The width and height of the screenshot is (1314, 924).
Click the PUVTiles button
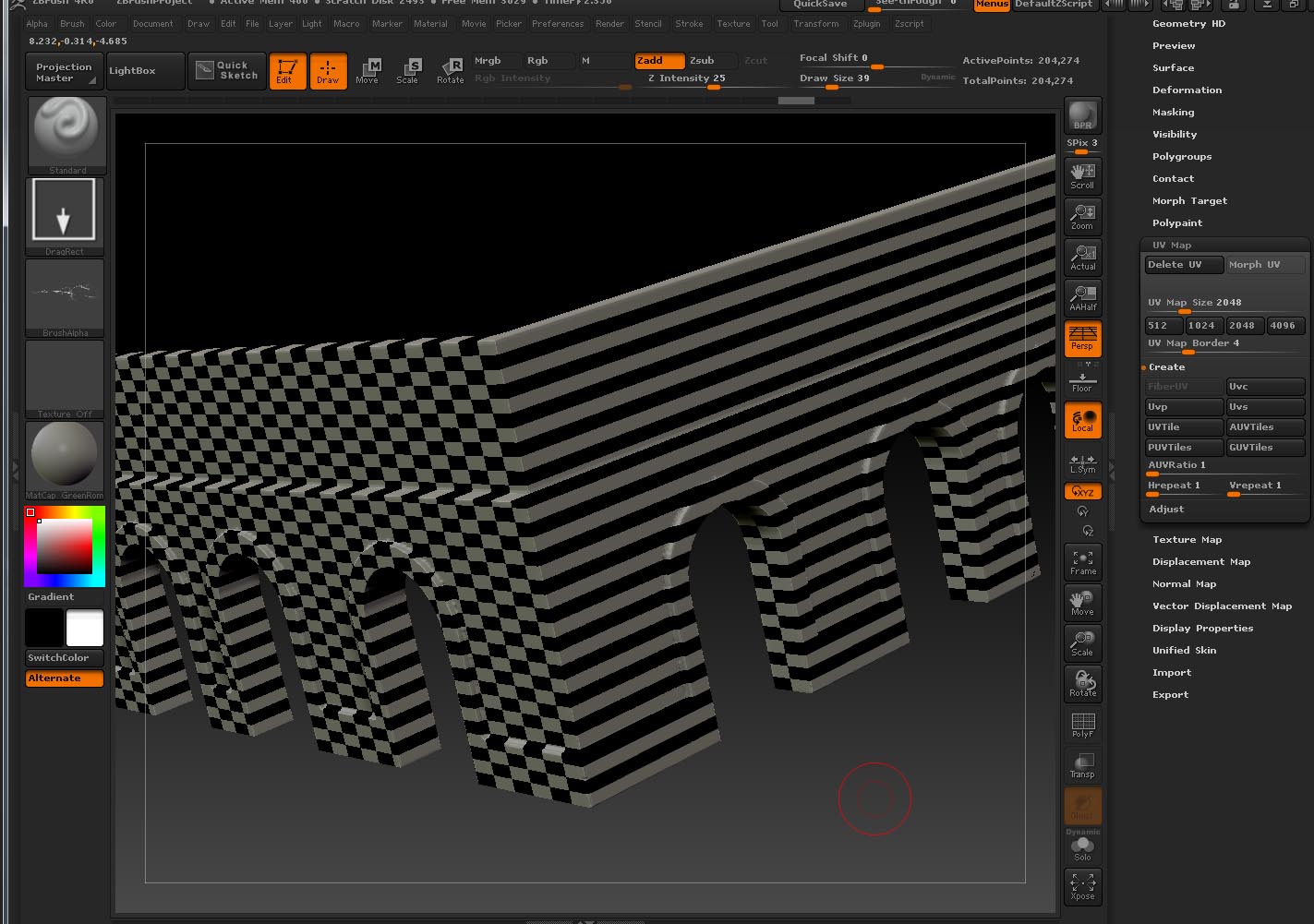click(1184, 448)
